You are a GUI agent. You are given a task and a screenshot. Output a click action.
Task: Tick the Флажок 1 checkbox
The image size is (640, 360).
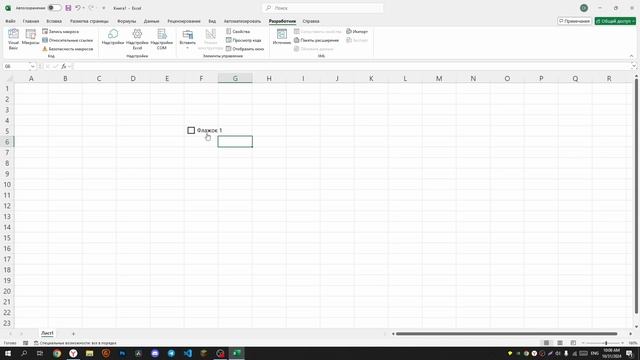[x=191, y=130]
